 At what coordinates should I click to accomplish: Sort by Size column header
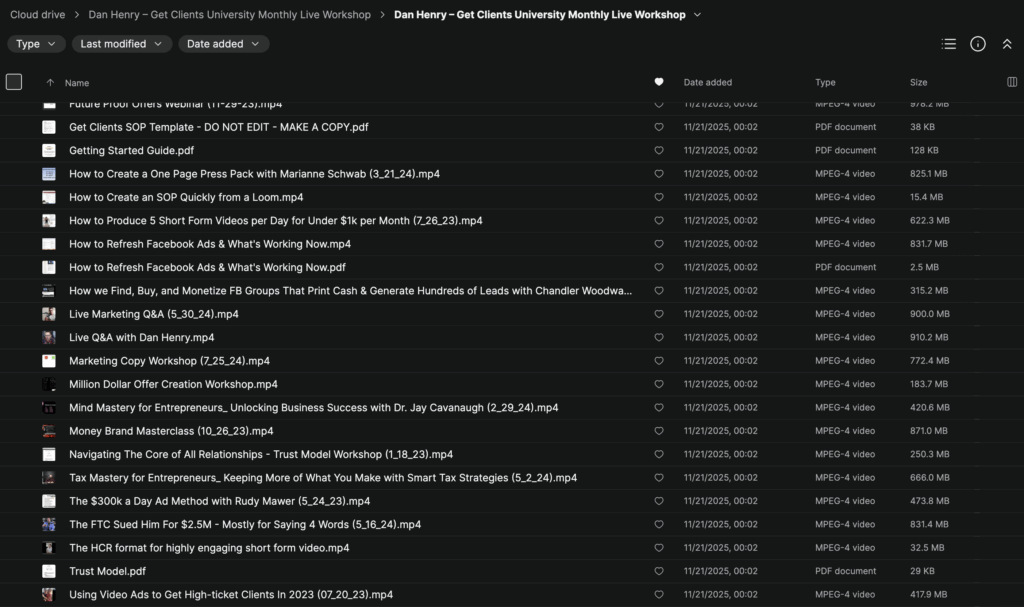coord(918,82)
